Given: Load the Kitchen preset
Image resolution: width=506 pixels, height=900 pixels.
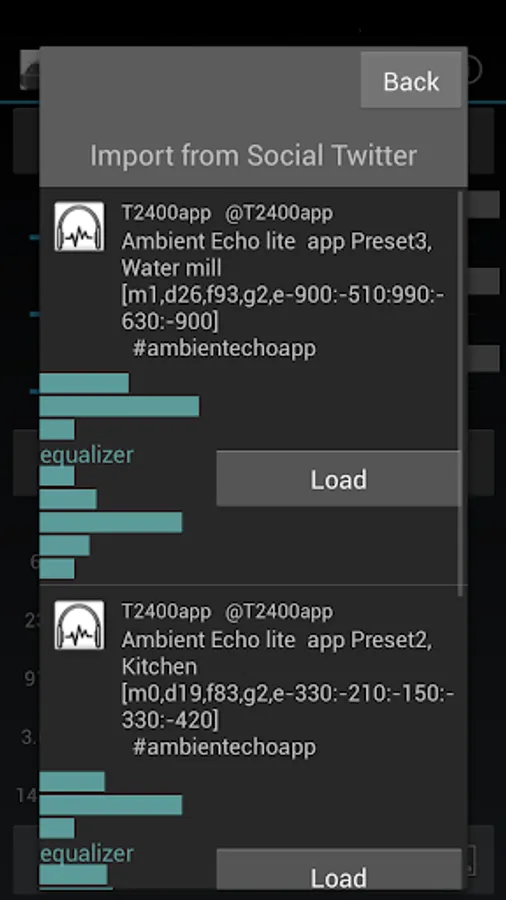Looking at the screenshot, I should point(338,874).
